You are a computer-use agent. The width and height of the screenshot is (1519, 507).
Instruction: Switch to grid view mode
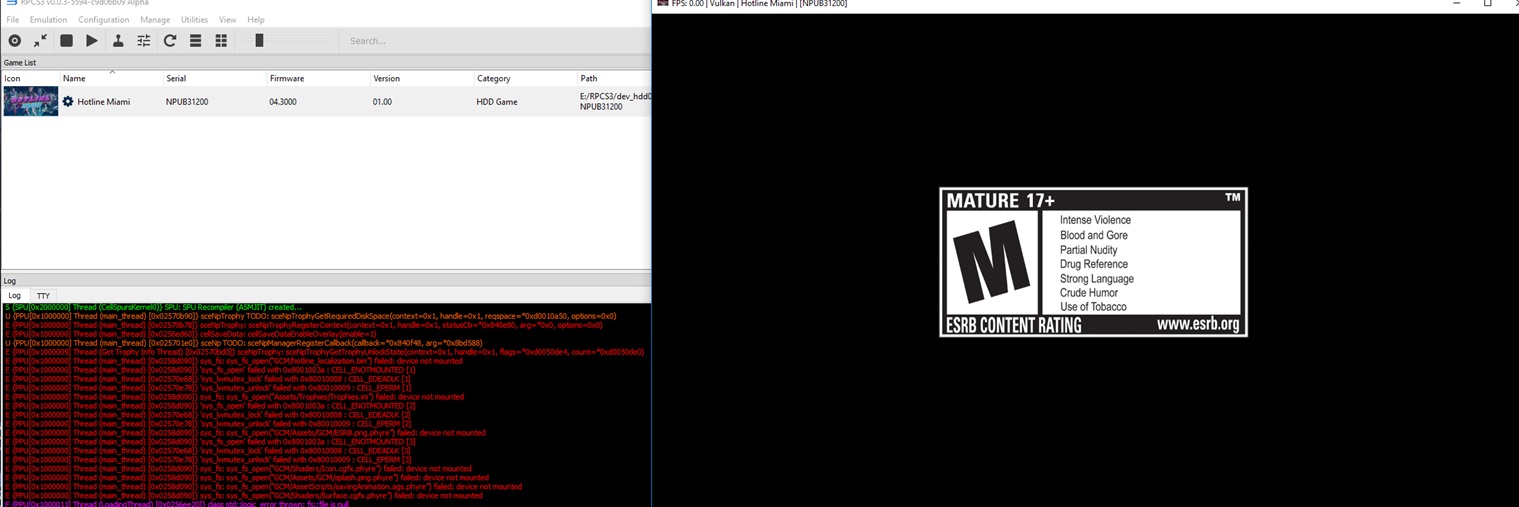(221, 41)
